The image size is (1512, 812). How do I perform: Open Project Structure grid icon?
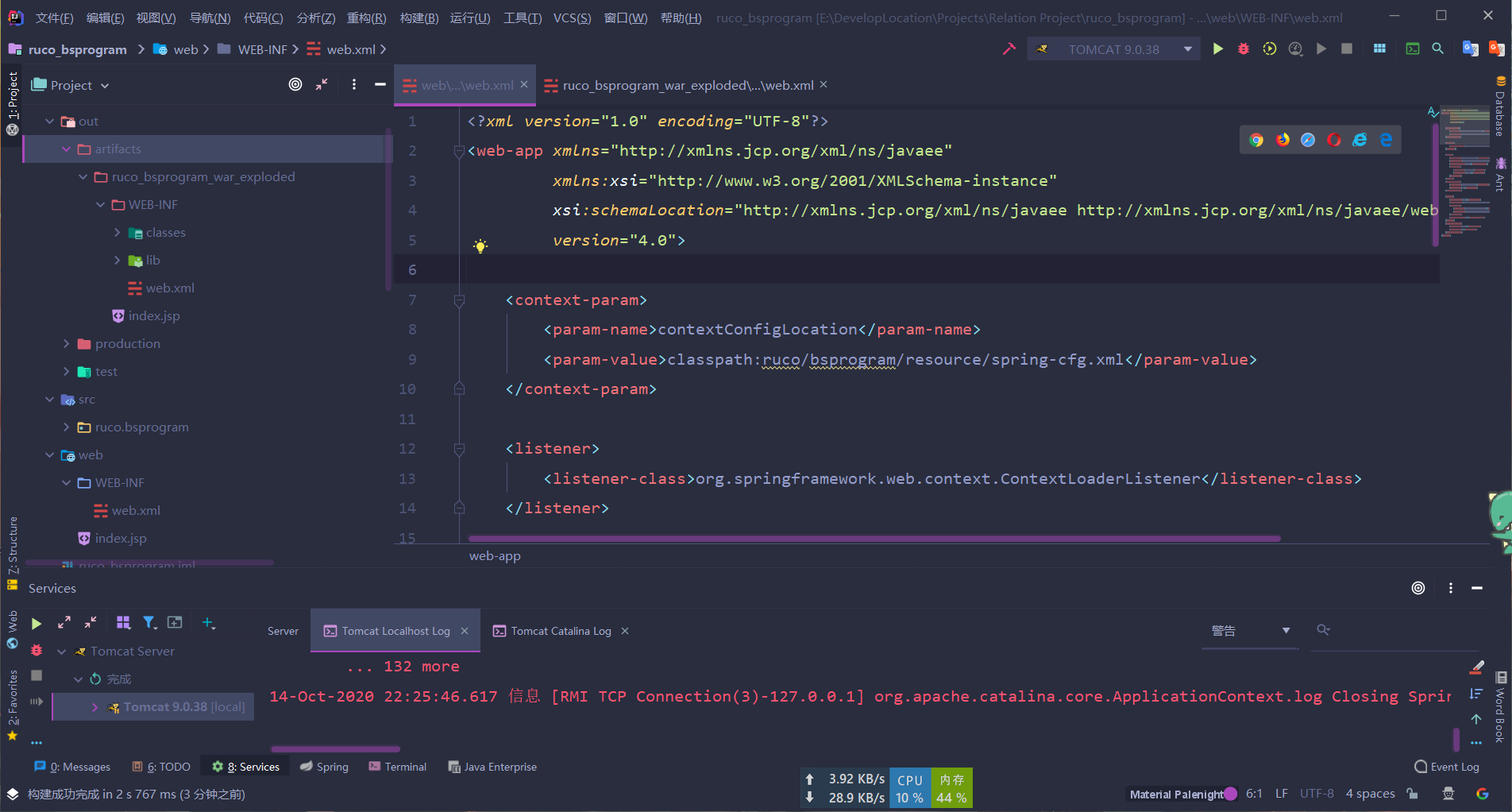tap(1379, 49)
